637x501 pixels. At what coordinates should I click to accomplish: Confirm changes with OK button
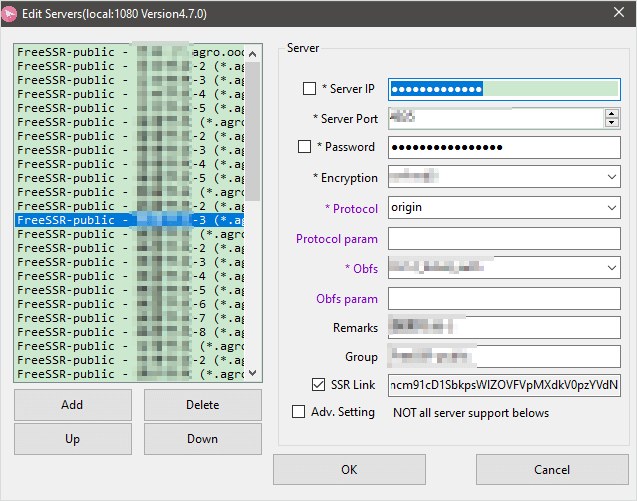[x=349, y=469]
